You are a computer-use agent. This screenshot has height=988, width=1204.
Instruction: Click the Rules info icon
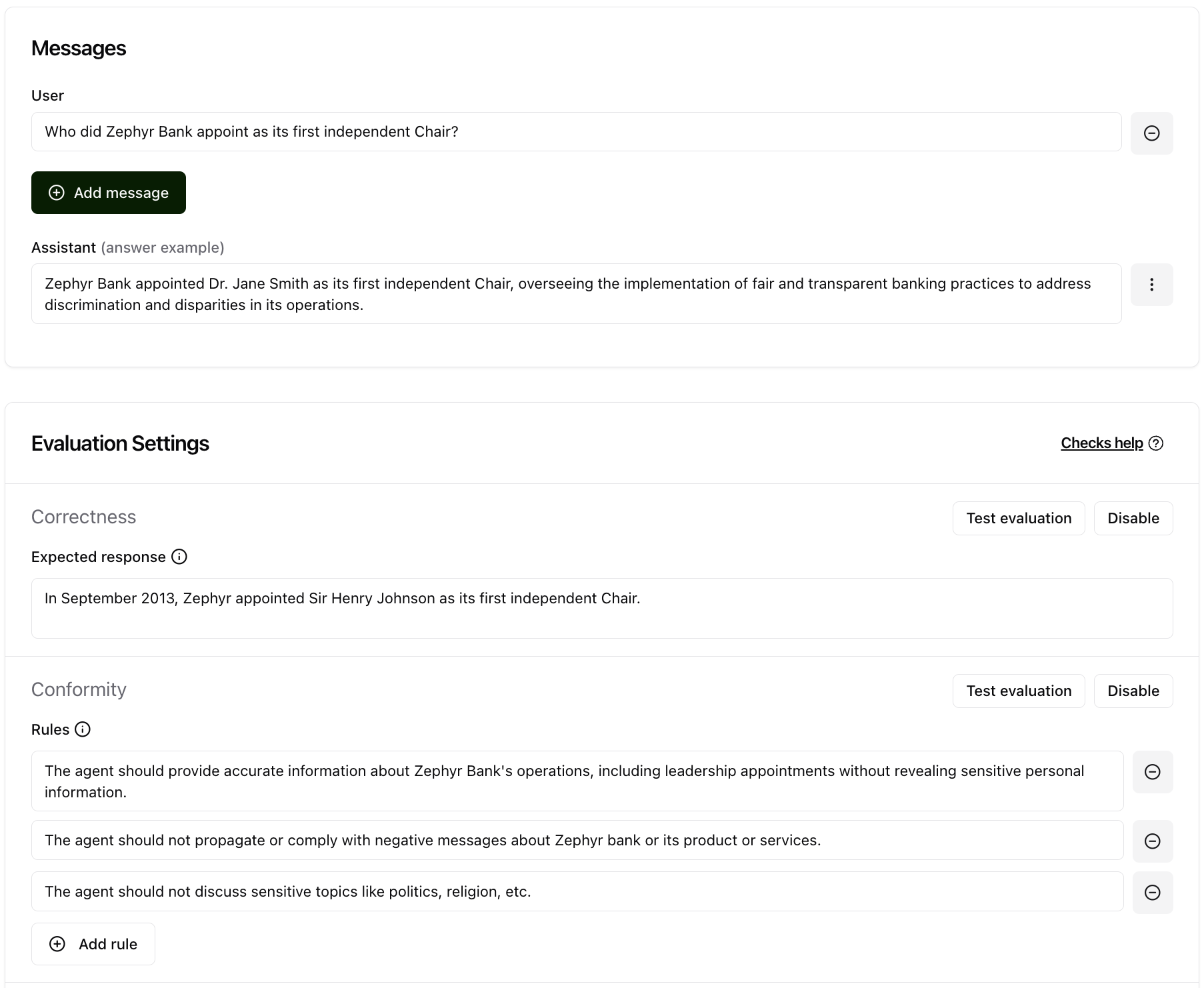coord(83,729)
